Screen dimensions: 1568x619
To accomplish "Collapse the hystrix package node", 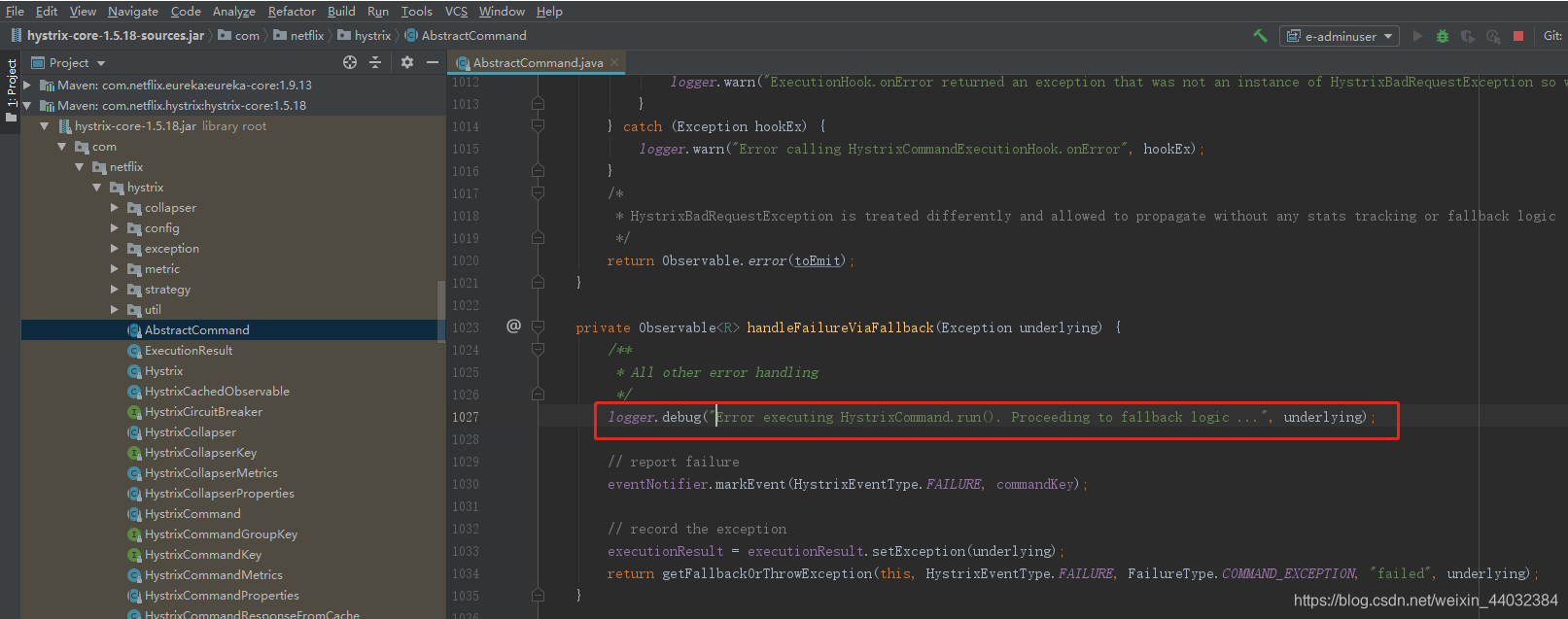I will click(96, 187).
